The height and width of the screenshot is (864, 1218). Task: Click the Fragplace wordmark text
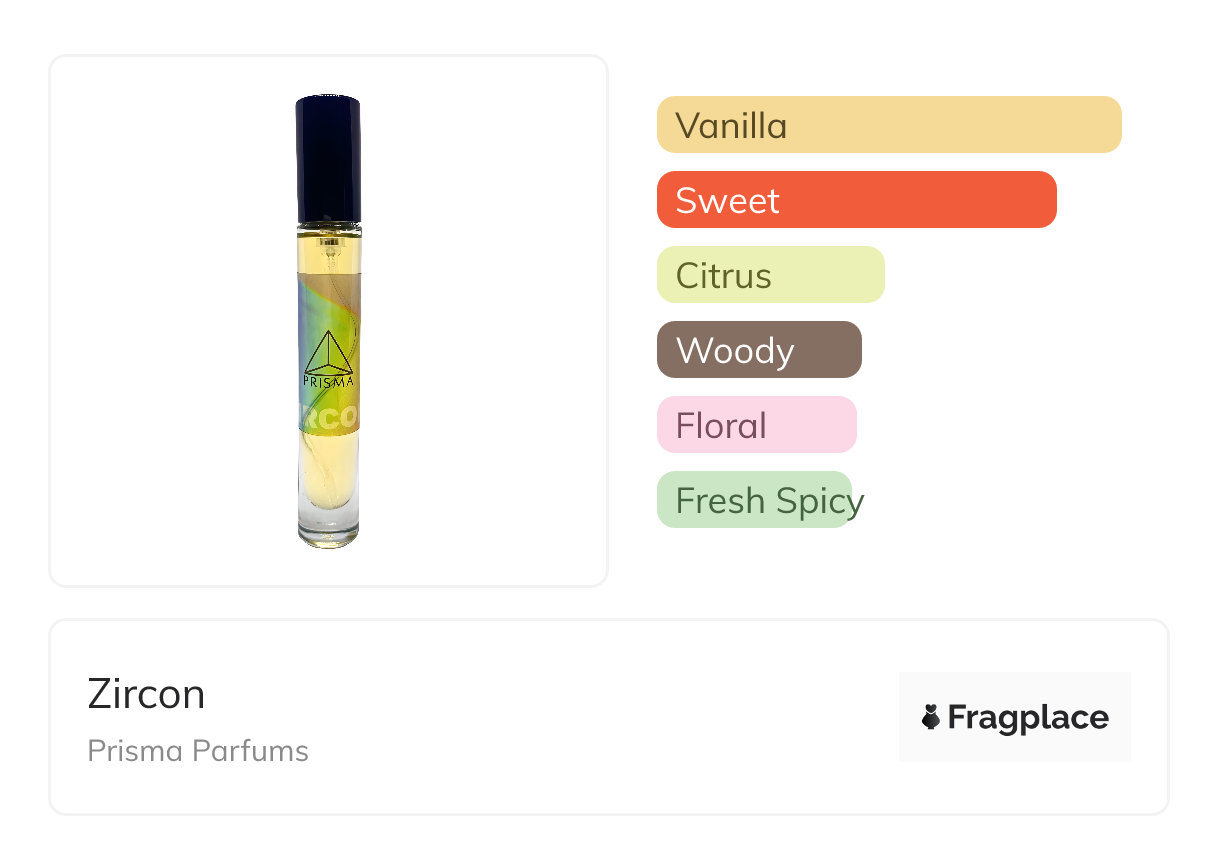click(x=1028, y=717)
